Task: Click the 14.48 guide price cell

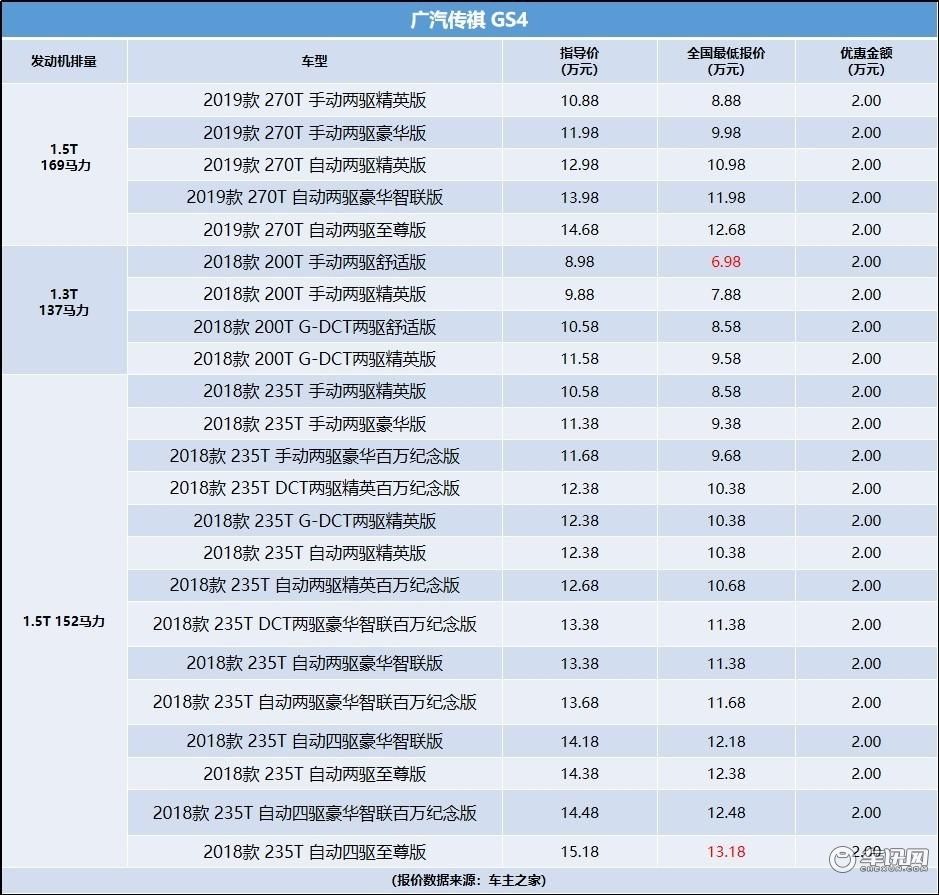Action: (579, 812)
